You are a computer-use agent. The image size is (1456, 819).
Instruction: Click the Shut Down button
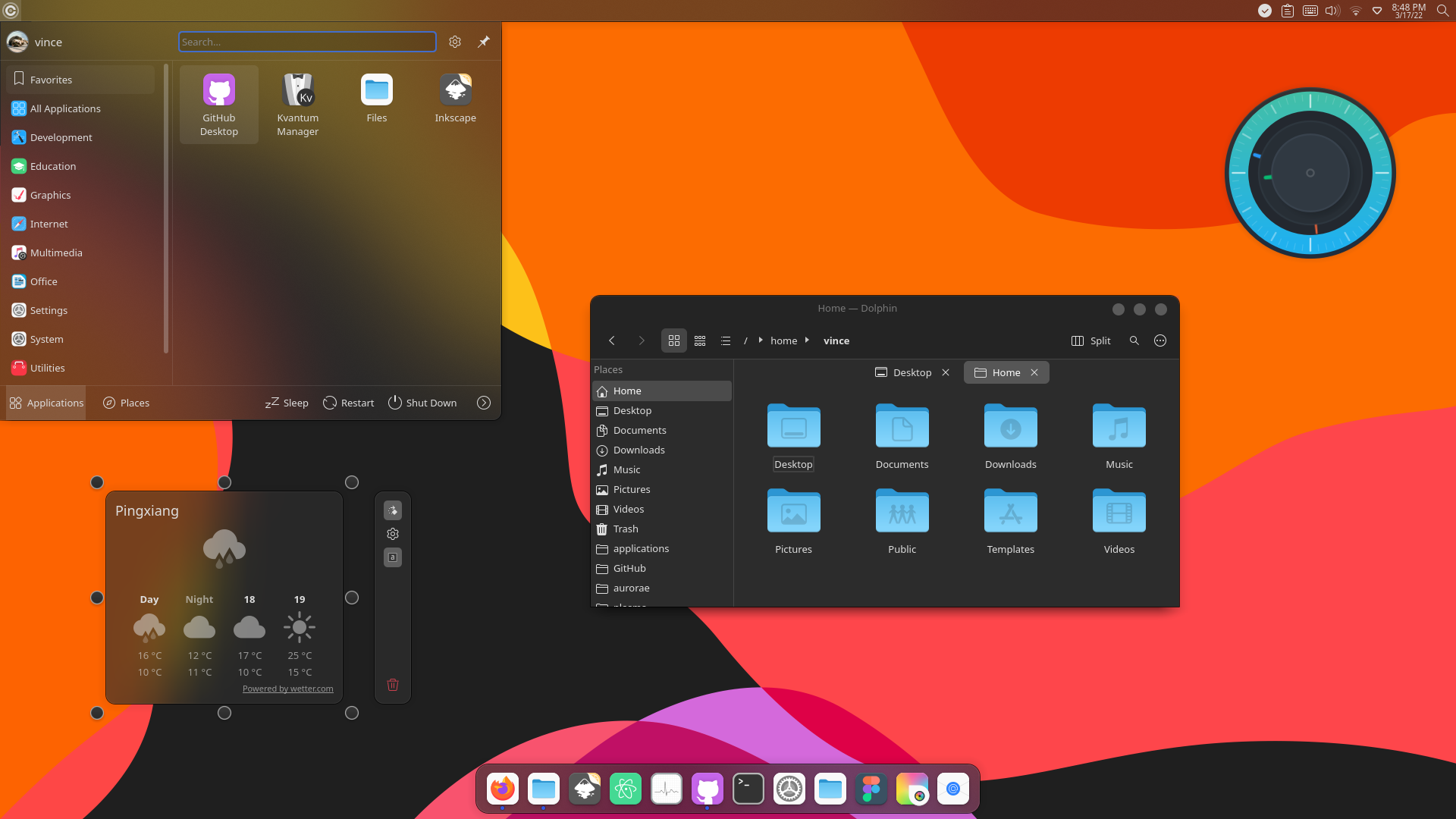(x=422, y=403)
